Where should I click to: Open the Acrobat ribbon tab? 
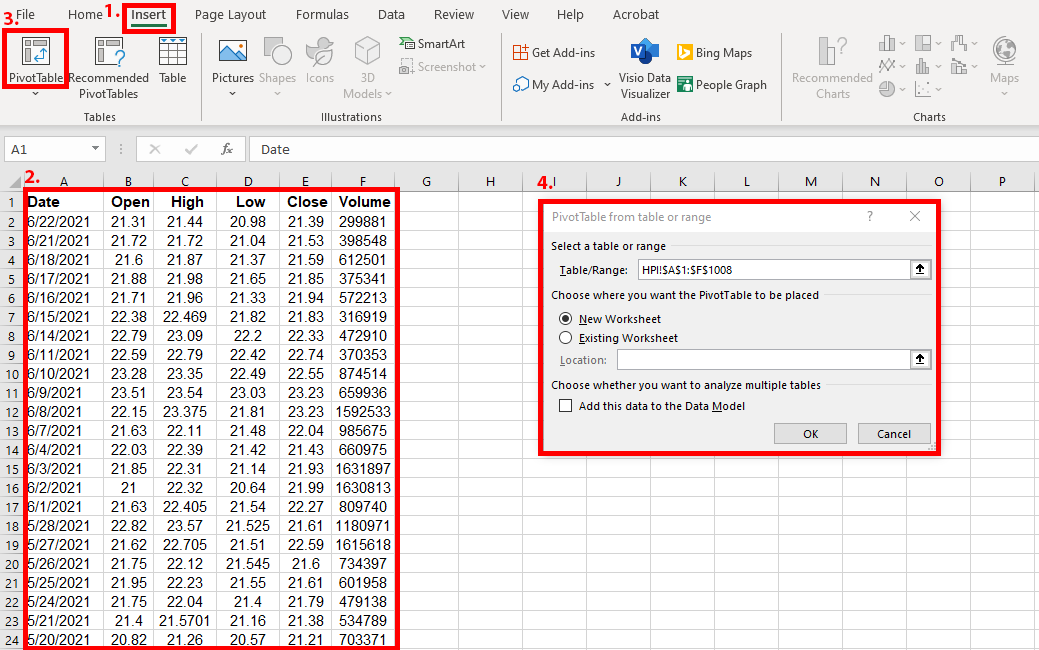coord(636,14)
